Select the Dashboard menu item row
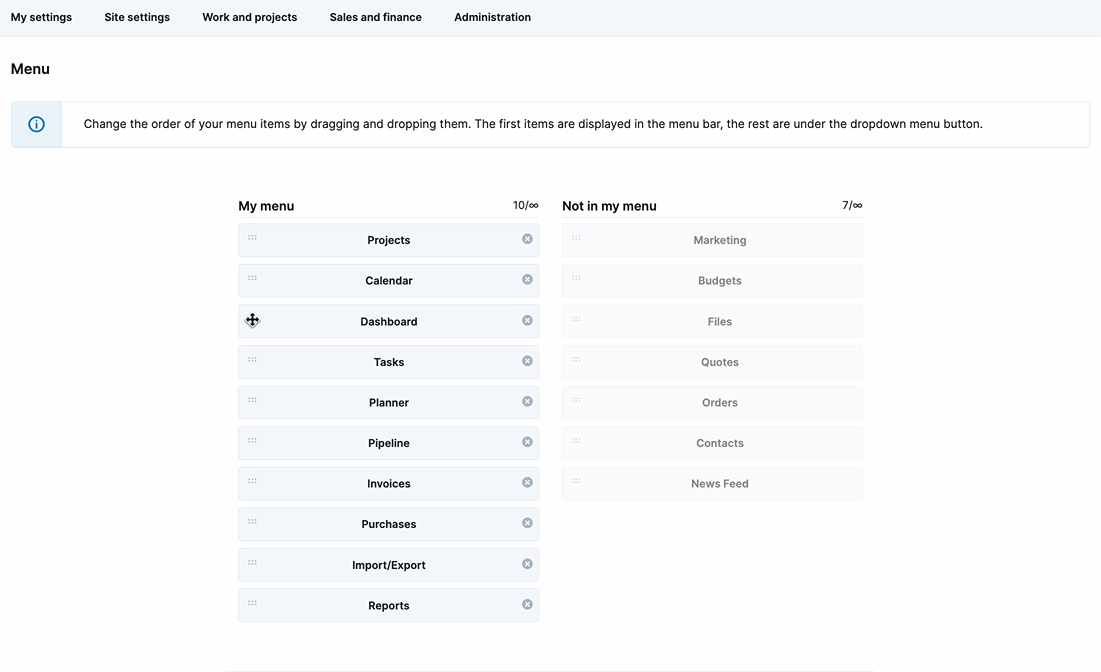Screen dimensions: 1101x672 [388, 322]
